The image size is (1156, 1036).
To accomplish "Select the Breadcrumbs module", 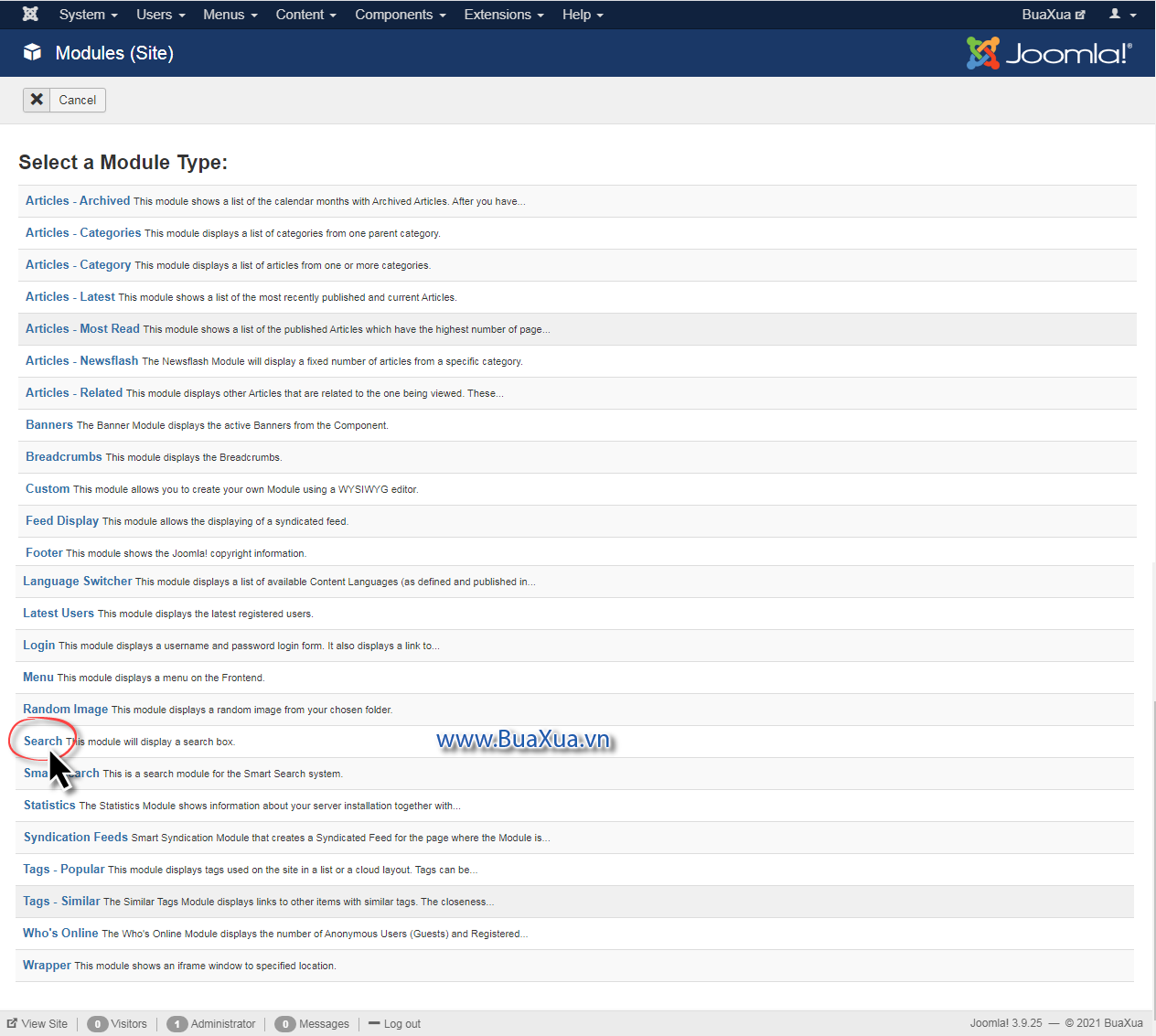I will tap(64, 456).
